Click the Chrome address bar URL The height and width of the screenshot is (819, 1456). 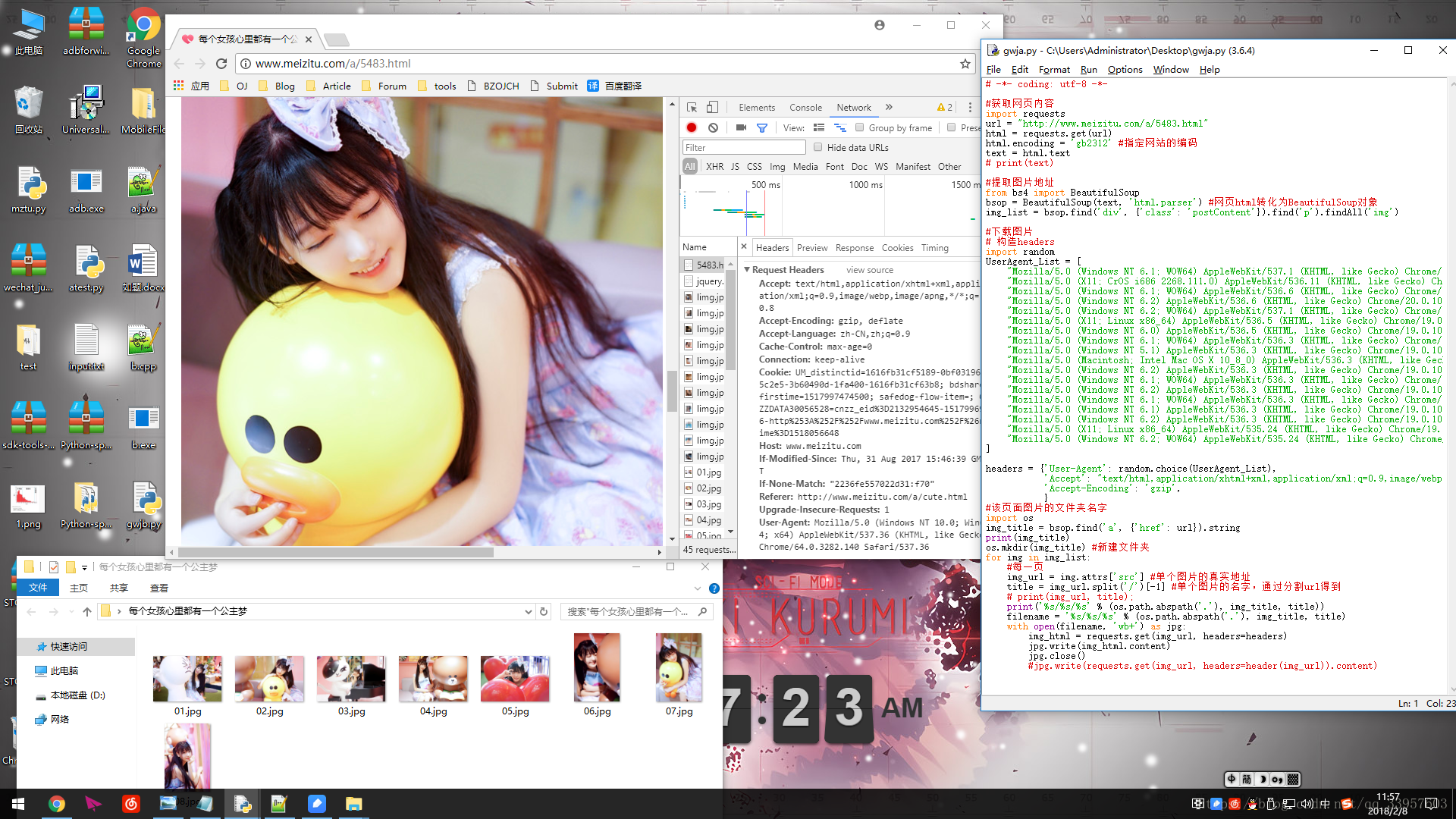pyautogui.click(x=334, y=64)
